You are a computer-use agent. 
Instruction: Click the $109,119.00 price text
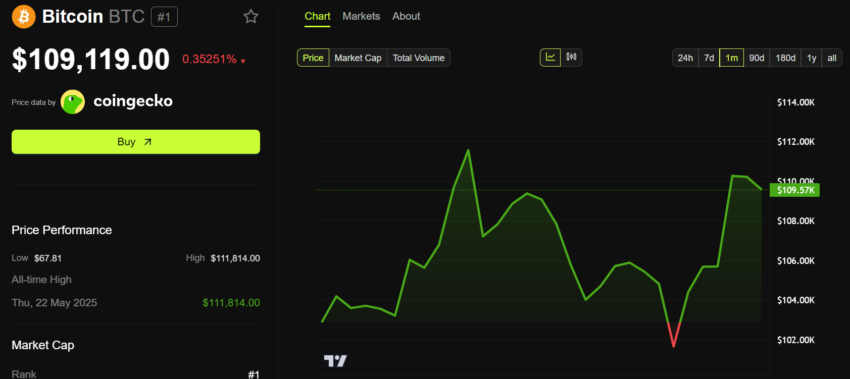click(91, 59)
